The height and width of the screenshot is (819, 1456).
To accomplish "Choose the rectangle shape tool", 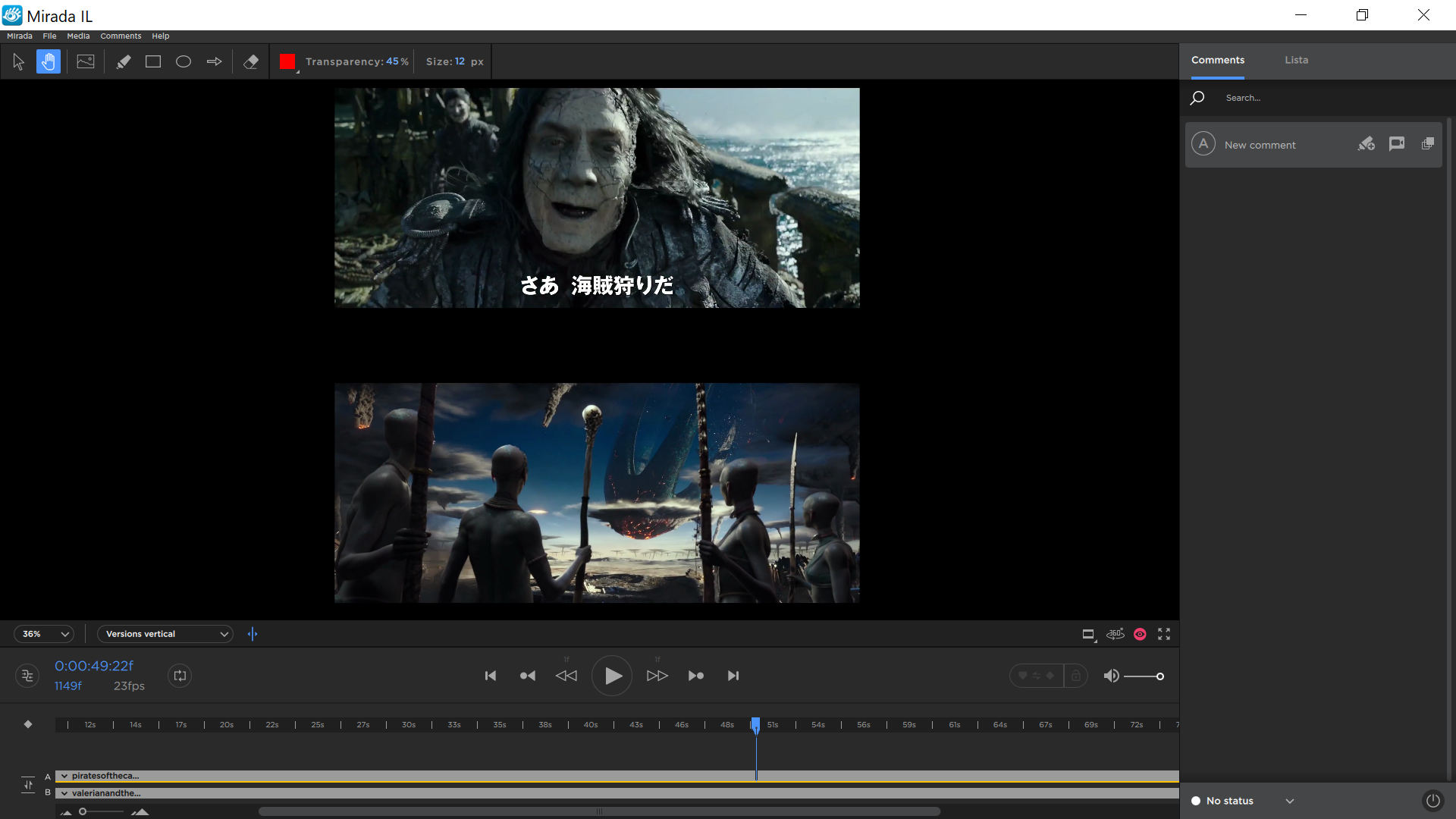I will point(153,61).
